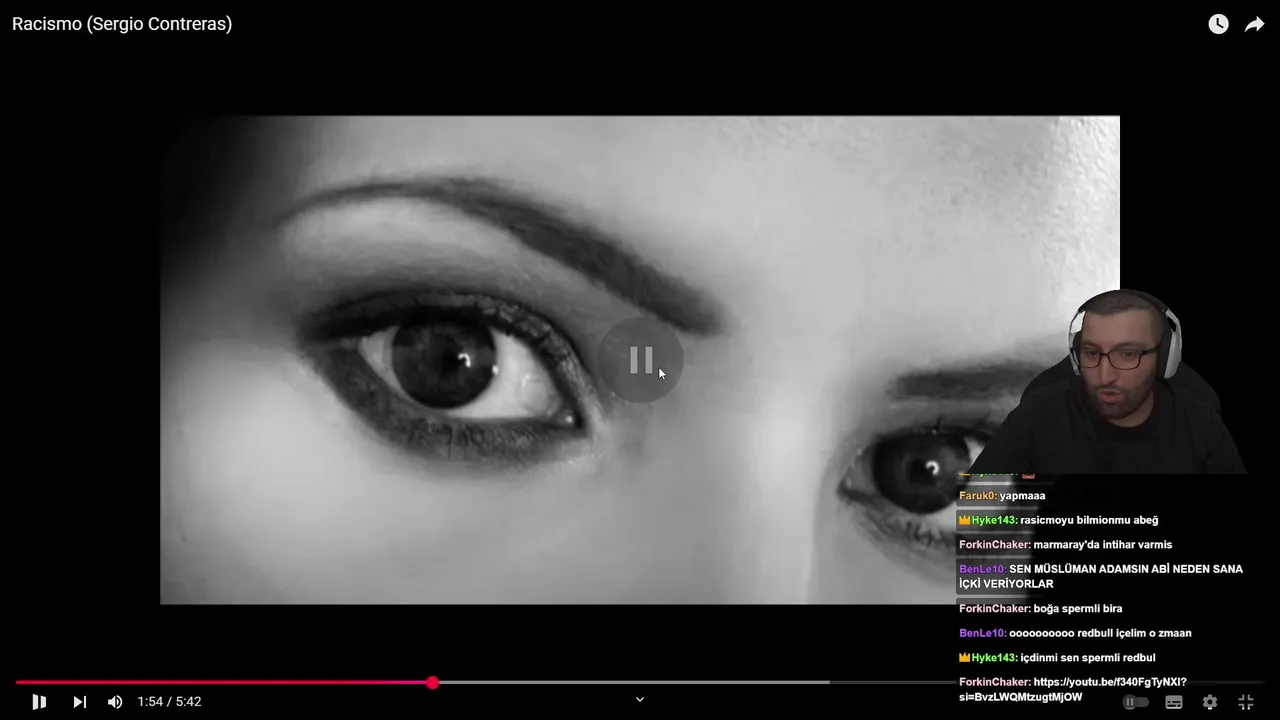Skip to the next video
Screen dimensions: 1280x720
(x=80, y=702)
